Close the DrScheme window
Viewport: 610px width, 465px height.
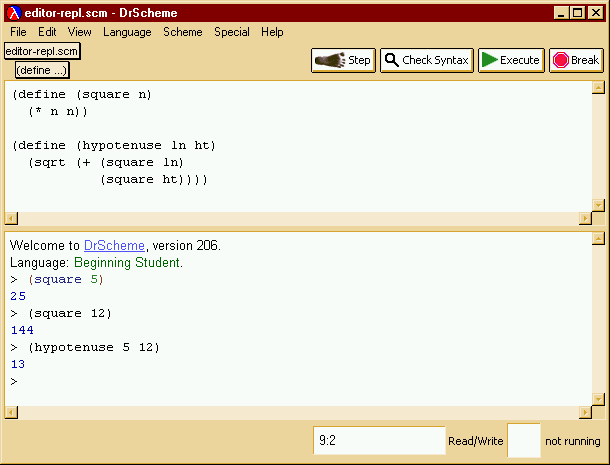[x=596, y=13]
